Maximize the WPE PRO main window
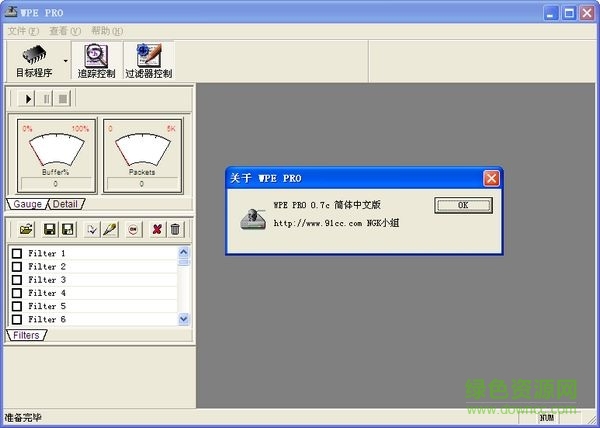This screenshot has width=600, height=428. [569, 13]
